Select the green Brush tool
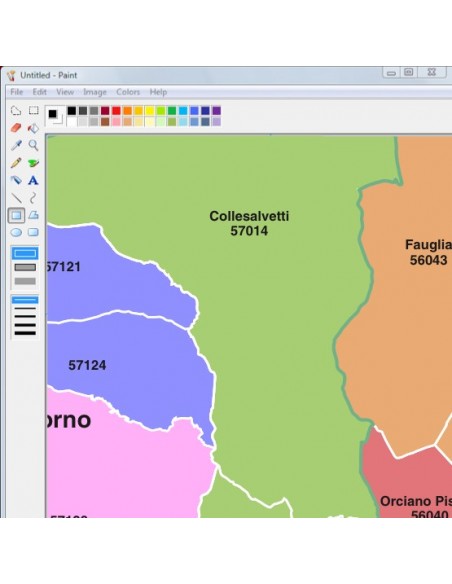 coord(34,163)
